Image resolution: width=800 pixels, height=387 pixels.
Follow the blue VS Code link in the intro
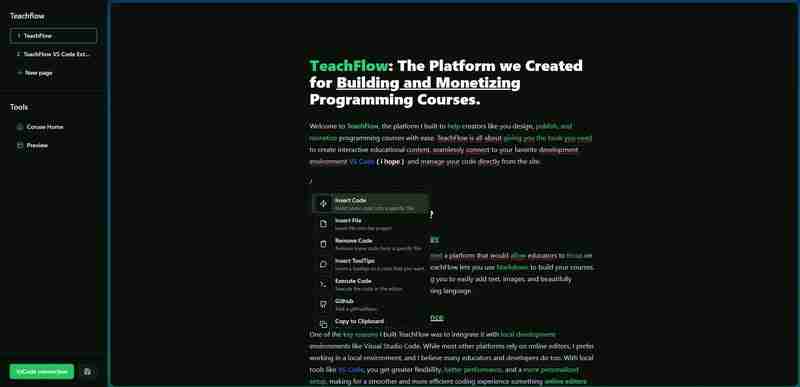tap(362, 162)
